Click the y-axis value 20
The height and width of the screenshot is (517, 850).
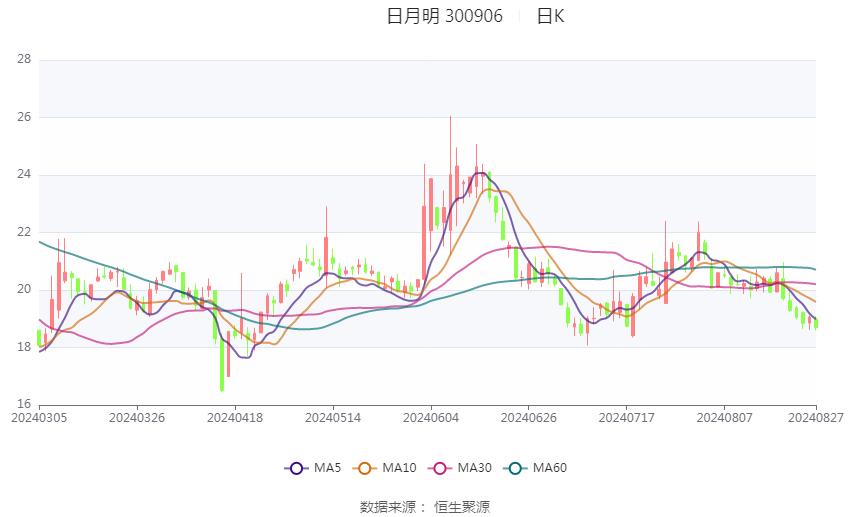pyautogui.click(x=24, y=289)
